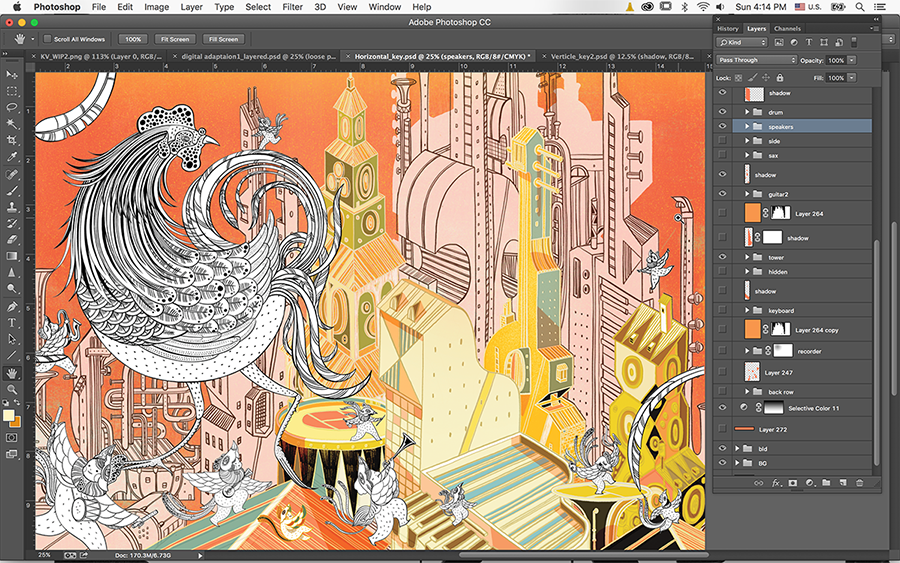Expand the guitar2 group

747,194
